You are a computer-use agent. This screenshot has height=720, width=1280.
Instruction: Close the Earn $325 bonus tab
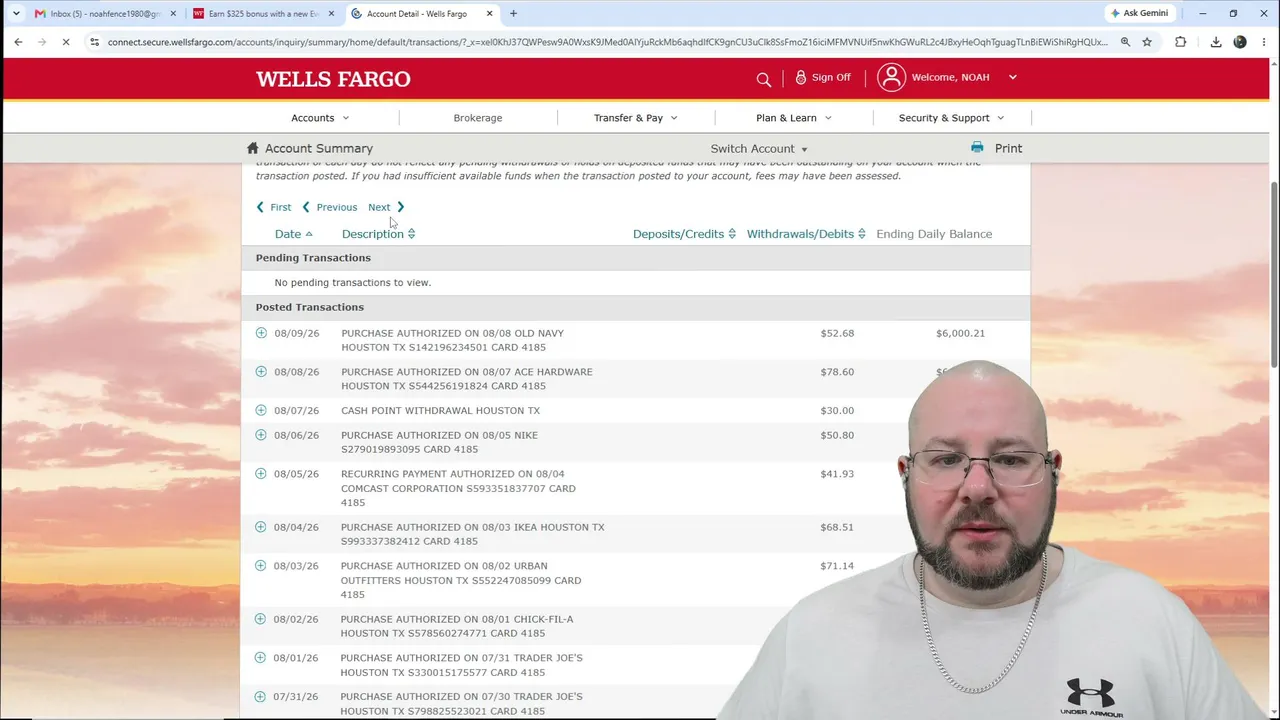tap(331, 14)
